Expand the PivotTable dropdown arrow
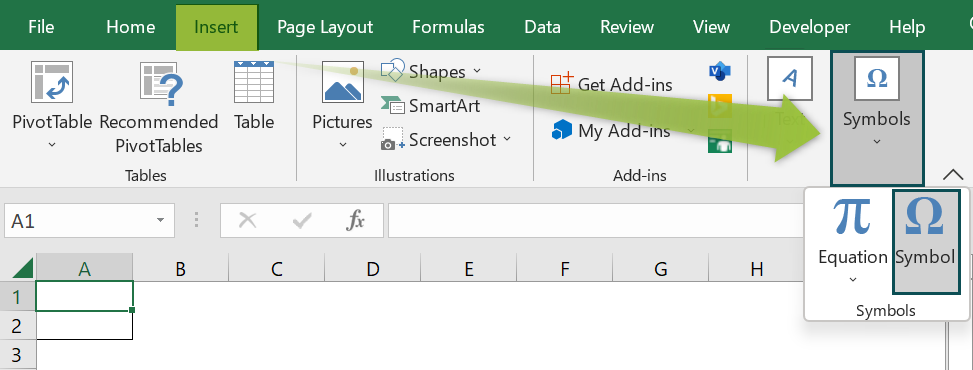This screenshot has height=370, width=973. [x=52, y=145]
